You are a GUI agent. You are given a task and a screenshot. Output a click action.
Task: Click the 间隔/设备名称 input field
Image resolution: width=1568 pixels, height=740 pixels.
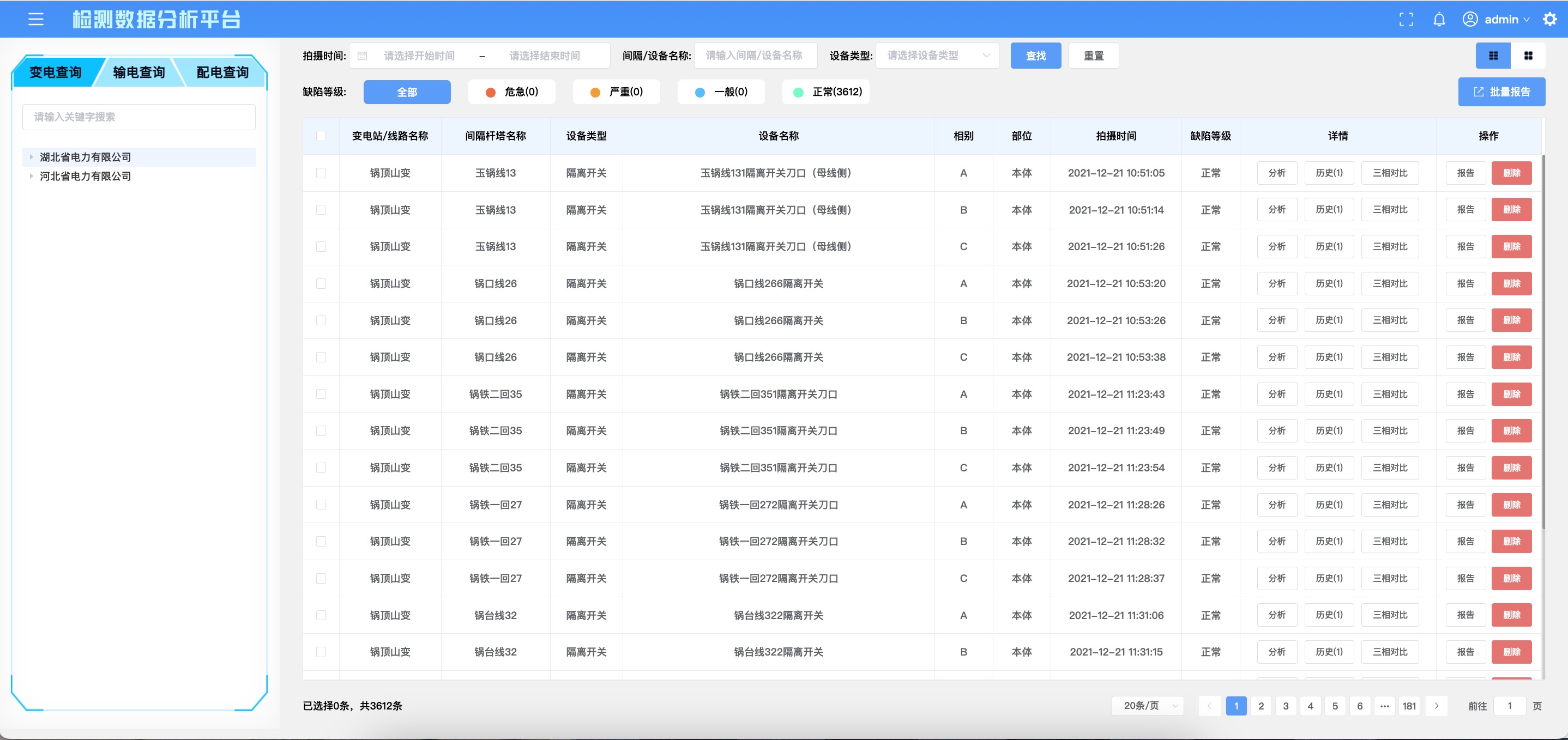point(756,56)
